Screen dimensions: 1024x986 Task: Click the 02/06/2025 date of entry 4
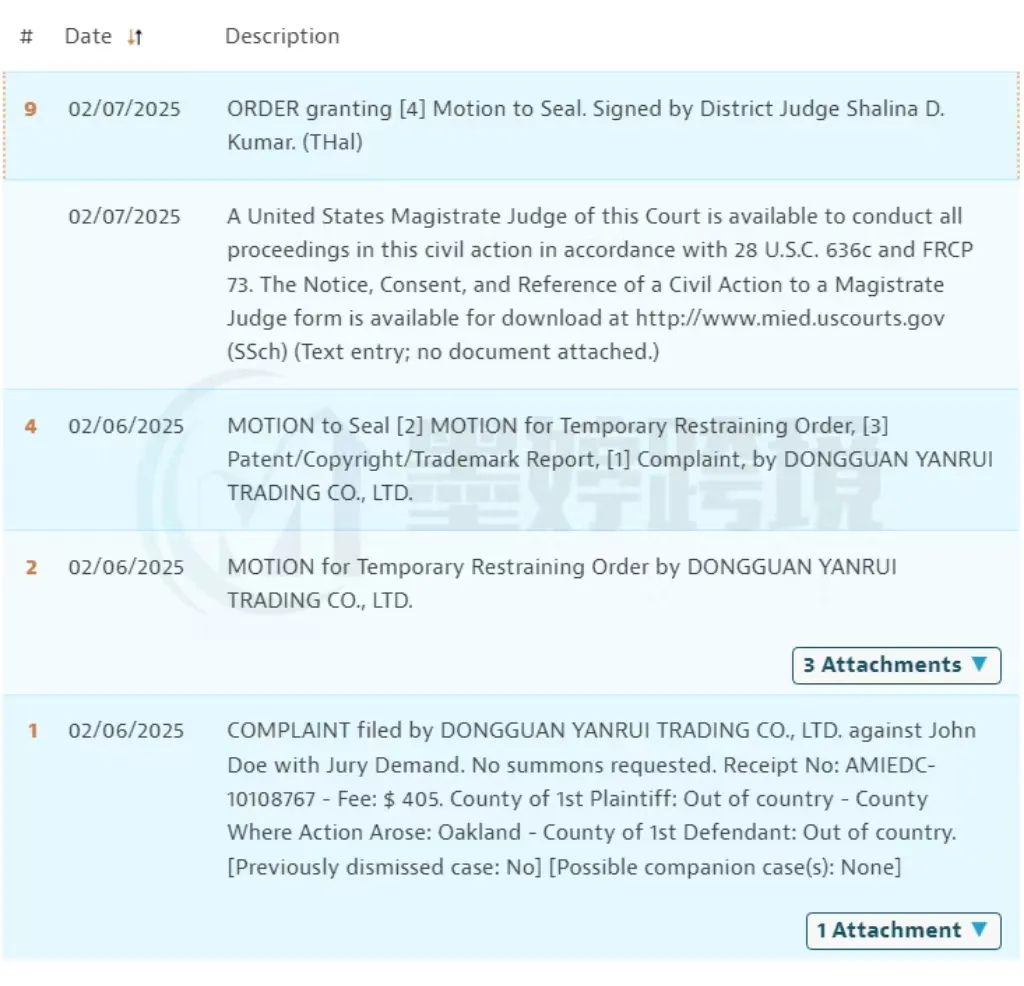tap(126, 426)
